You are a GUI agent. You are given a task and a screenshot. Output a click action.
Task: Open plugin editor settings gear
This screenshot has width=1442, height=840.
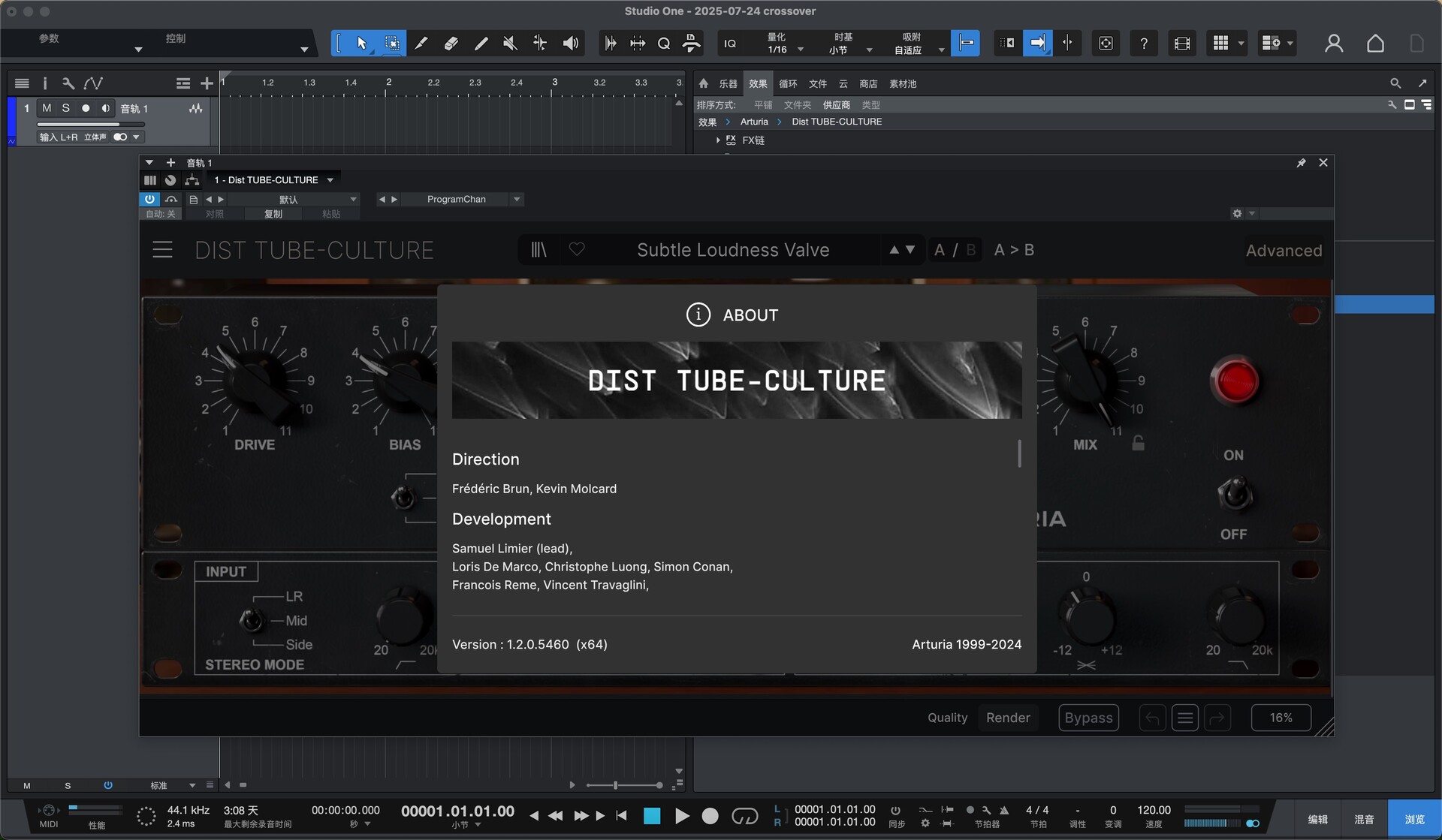pos(1237,213)
